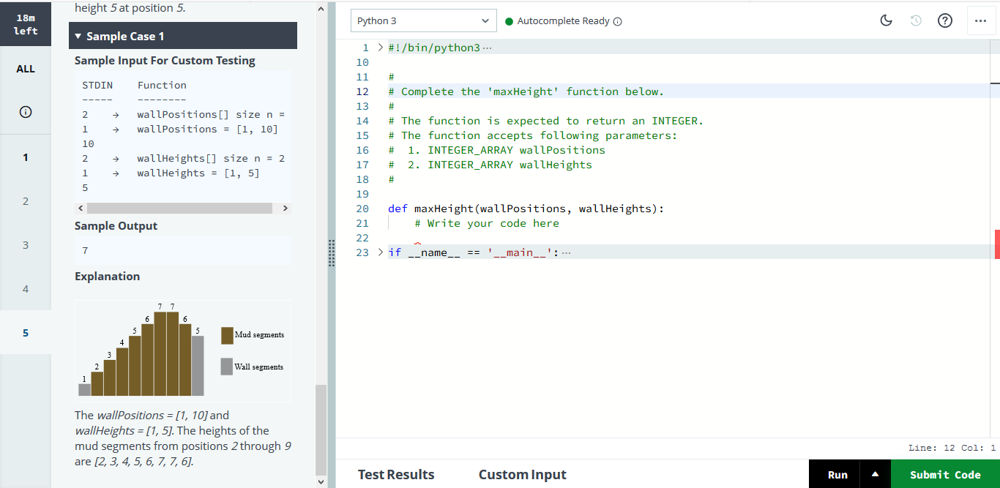Click the Sample Output value 7
Image resolution: width=1000 pixels, height=488 pixels.
pos(85,251)
